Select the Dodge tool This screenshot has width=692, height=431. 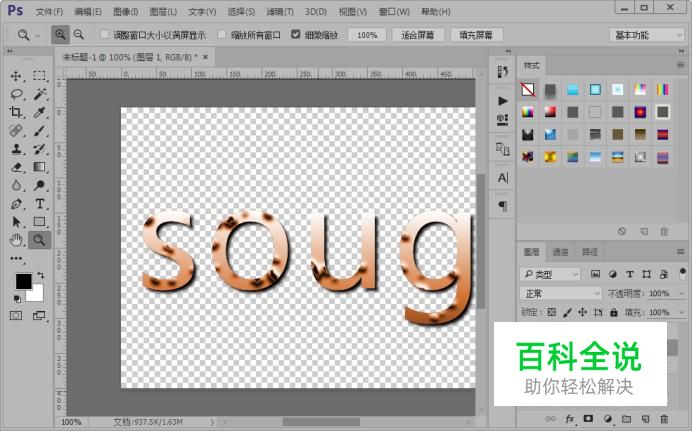pyautogui.click(x=40, y=185)
